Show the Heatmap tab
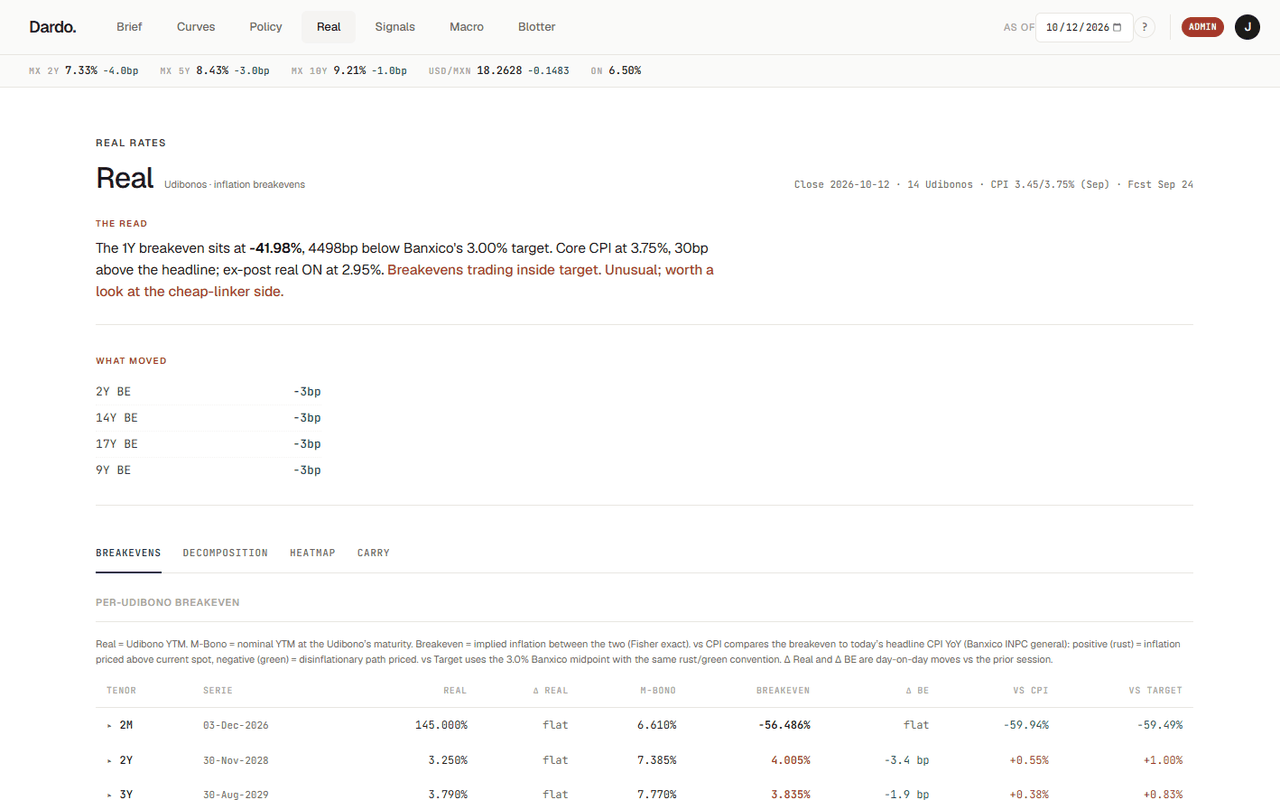The image size is (1280, 800). tap(313, 553)
